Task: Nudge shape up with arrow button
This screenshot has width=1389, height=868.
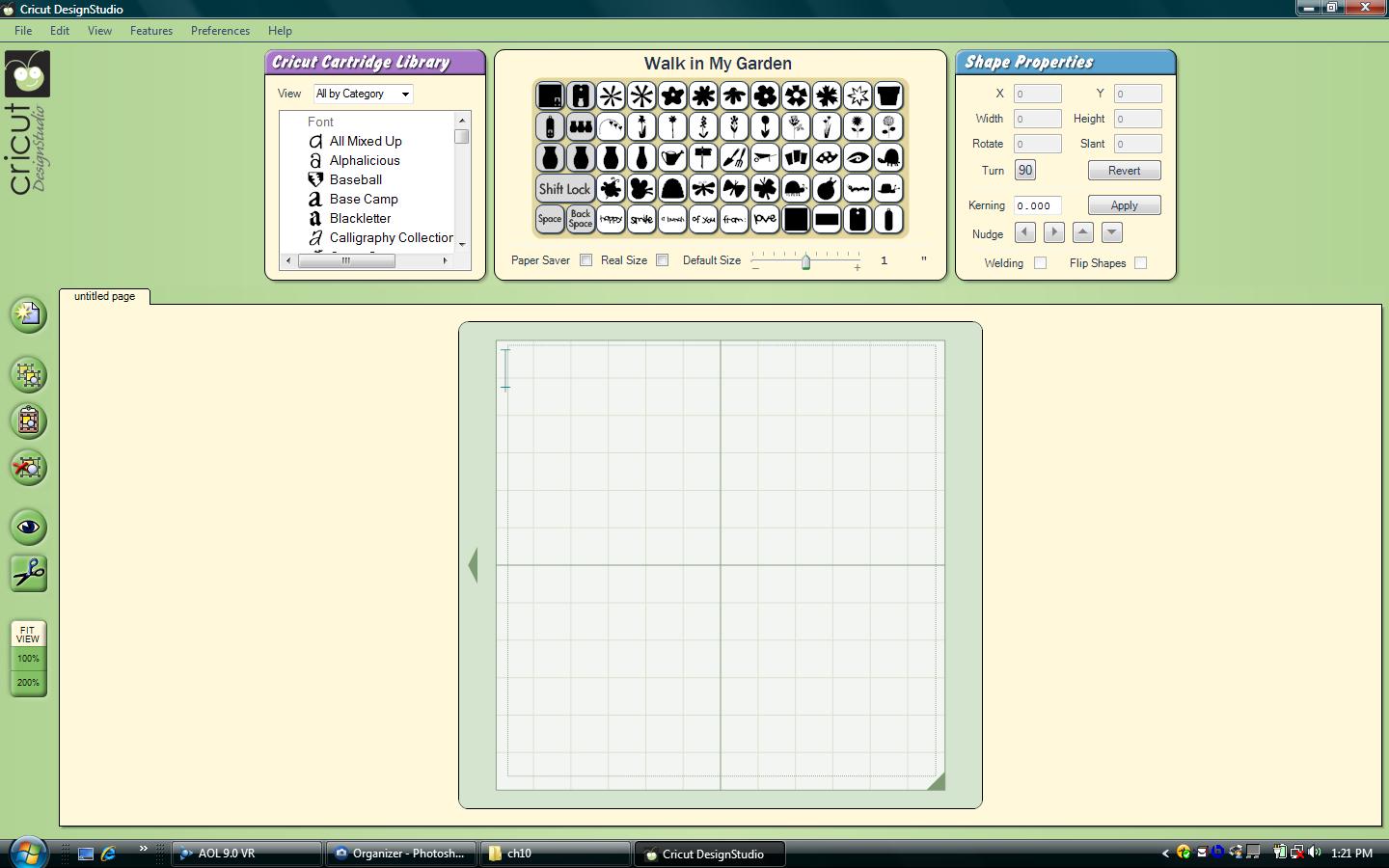Action: 1083,232
